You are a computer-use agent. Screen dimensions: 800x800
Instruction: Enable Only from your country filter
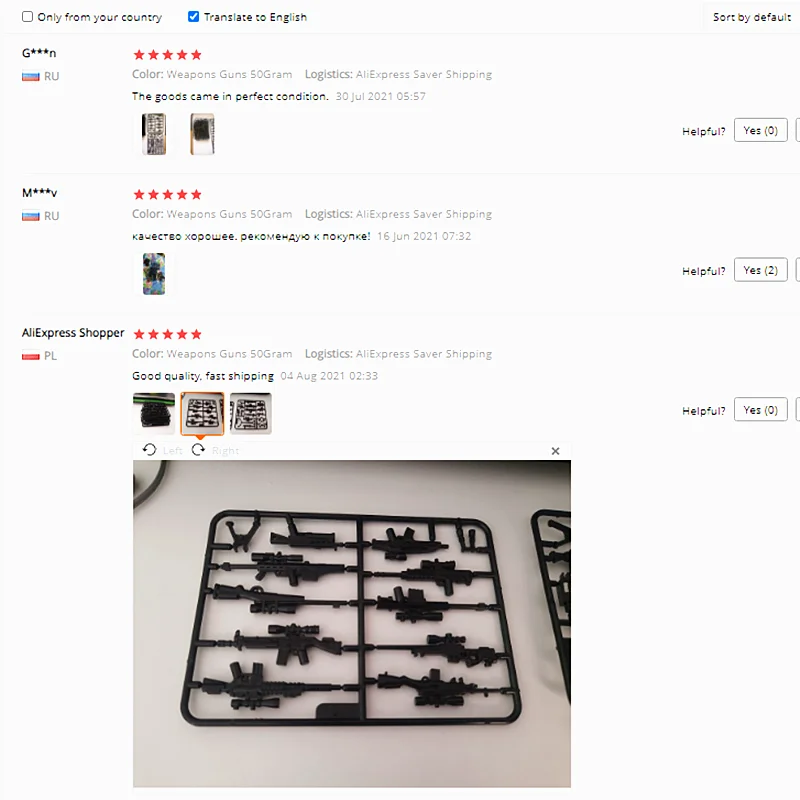[x=28, y=17]
